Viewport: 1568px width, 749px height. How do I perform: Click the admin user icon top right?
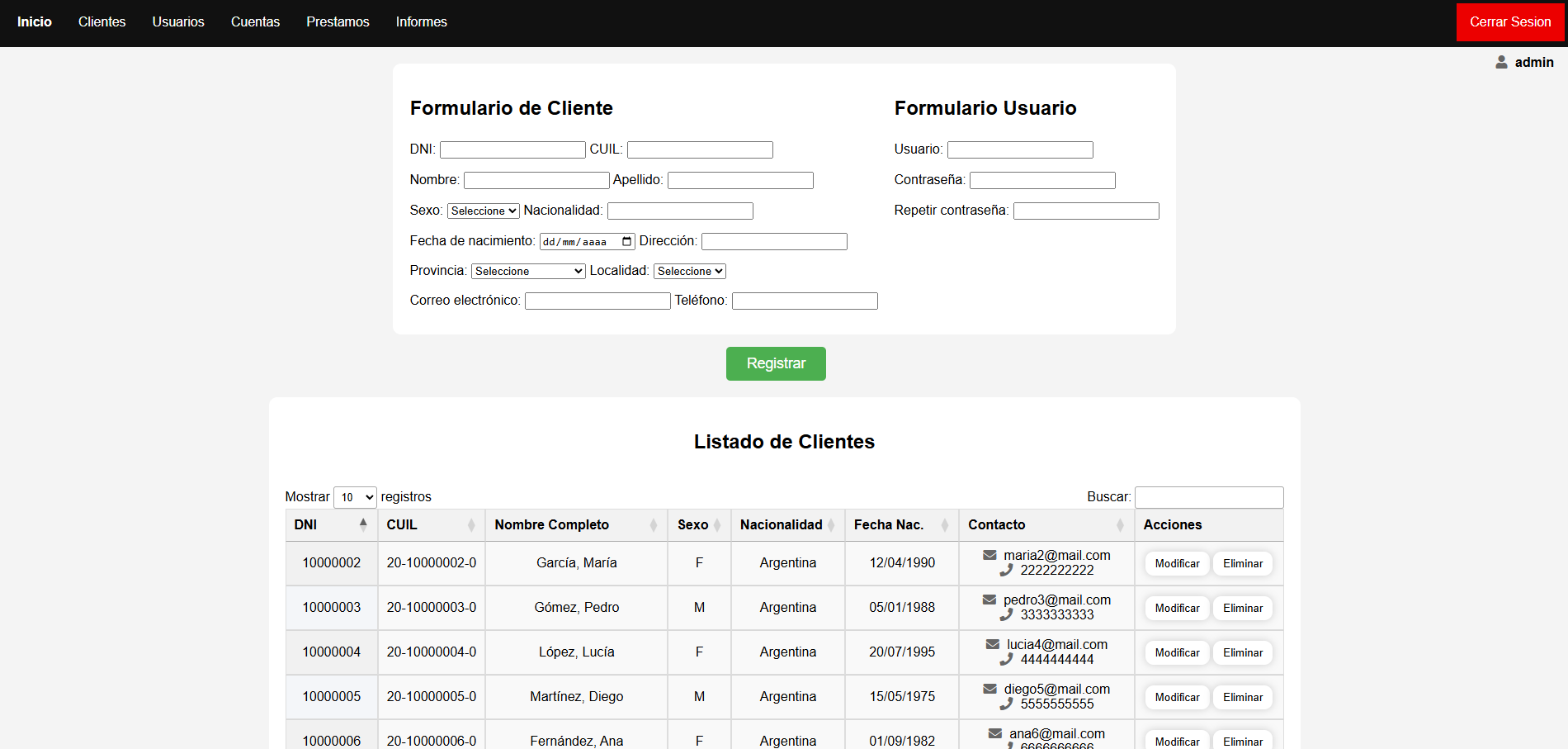(x=1501, y=61)
